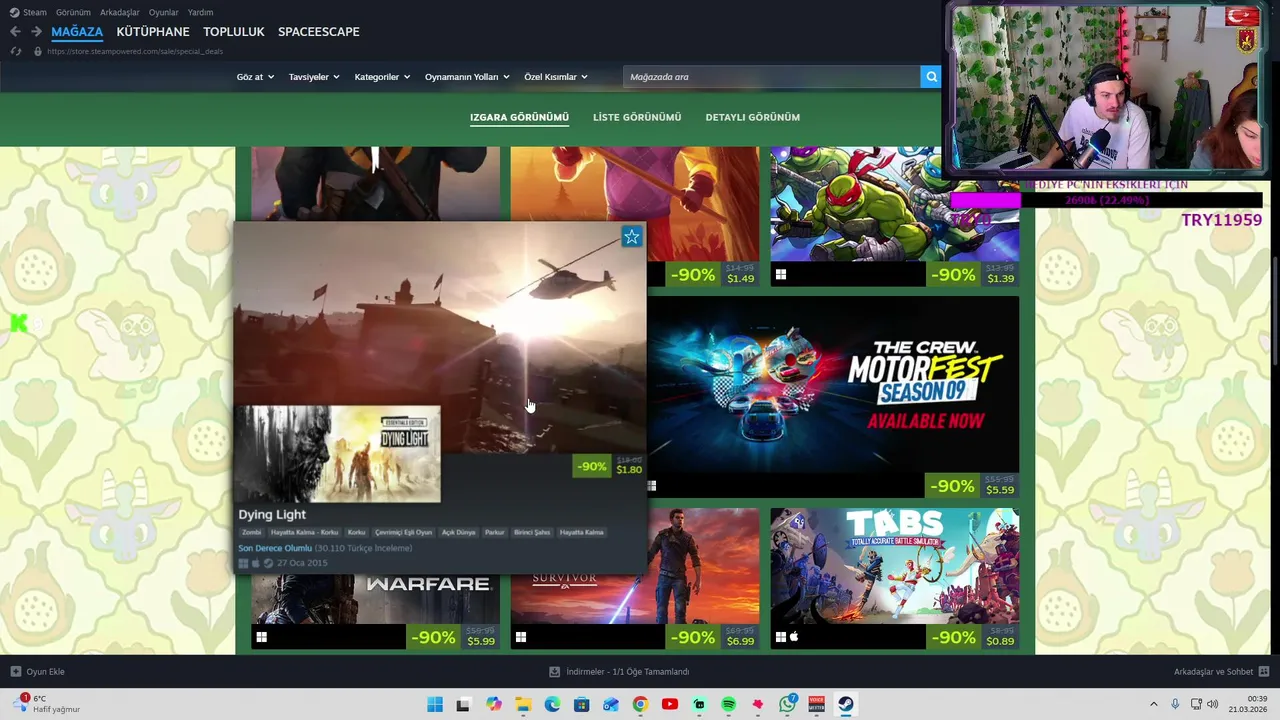Open Arkadaşlar ve Sohbet panel

click(x=1221, y=671)
